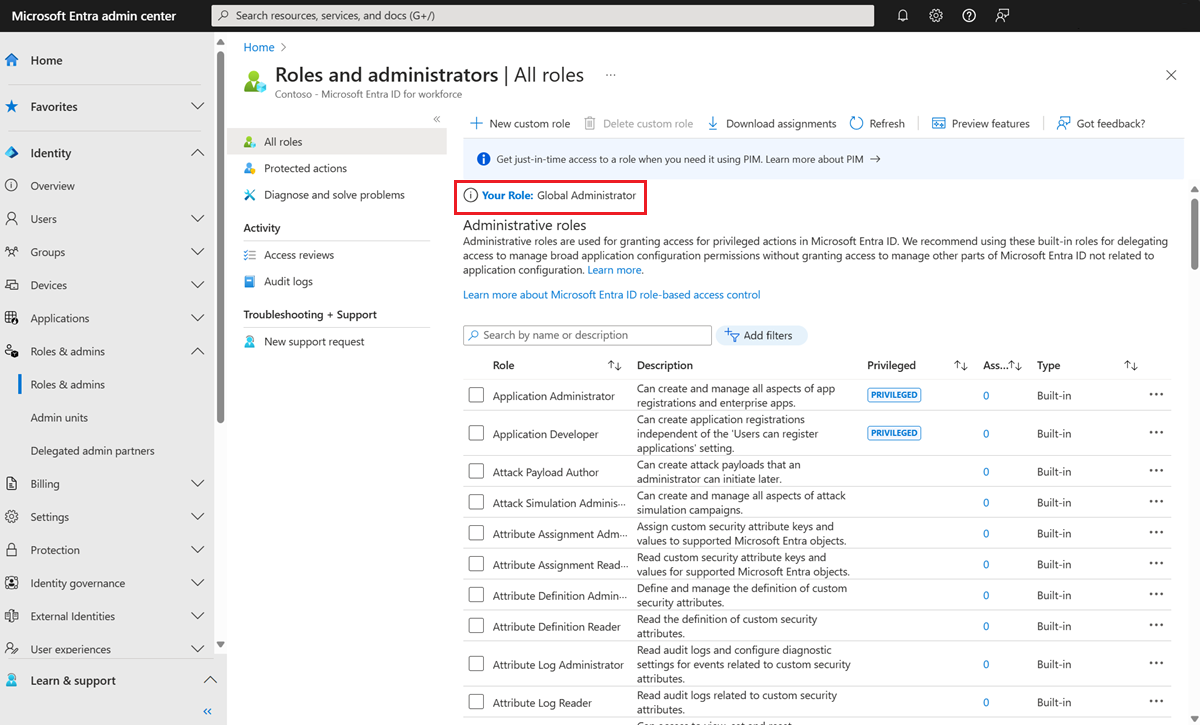
Task: Expand the Devices chevron
Action: click(198, 285)
